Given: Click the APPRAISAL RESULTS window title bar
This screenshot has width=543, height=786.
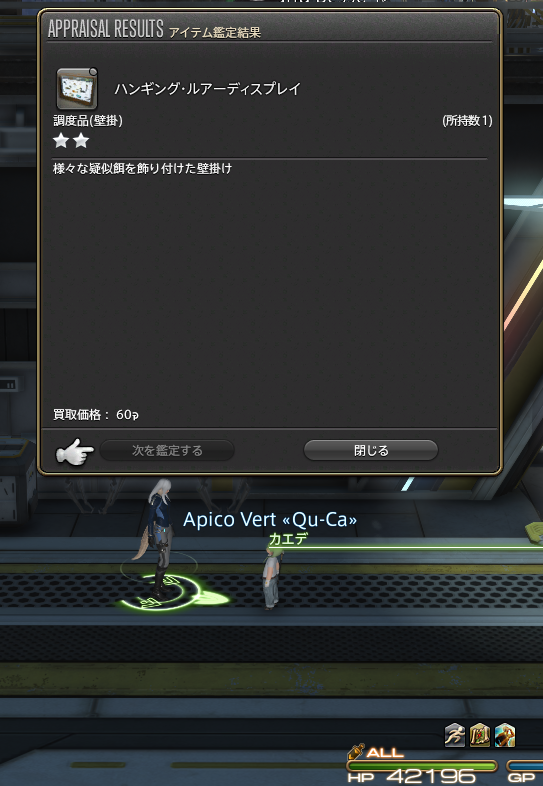Looking at the screenshot, I should coord(270,29).
